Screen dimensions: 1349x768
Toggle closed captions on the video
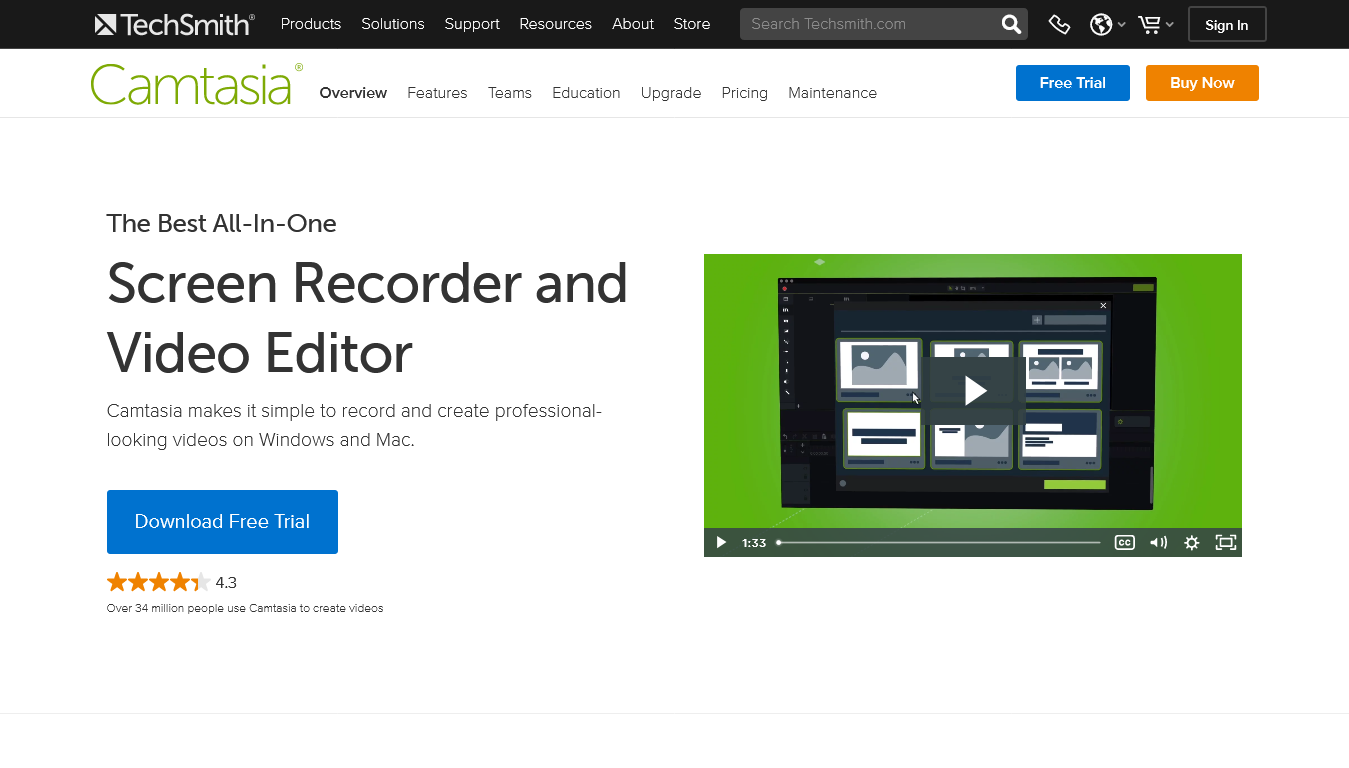tap(1124, 543)
